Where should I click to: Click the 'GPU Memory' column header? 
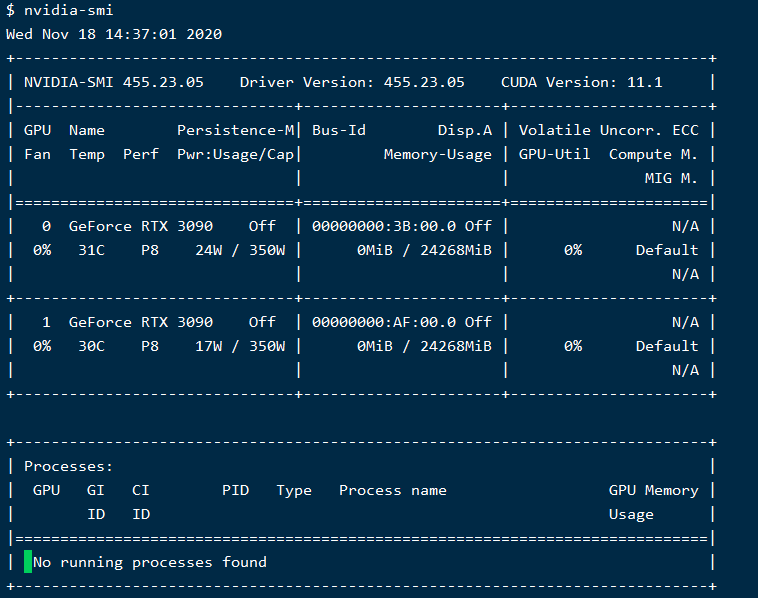click(x=654, y=490)
